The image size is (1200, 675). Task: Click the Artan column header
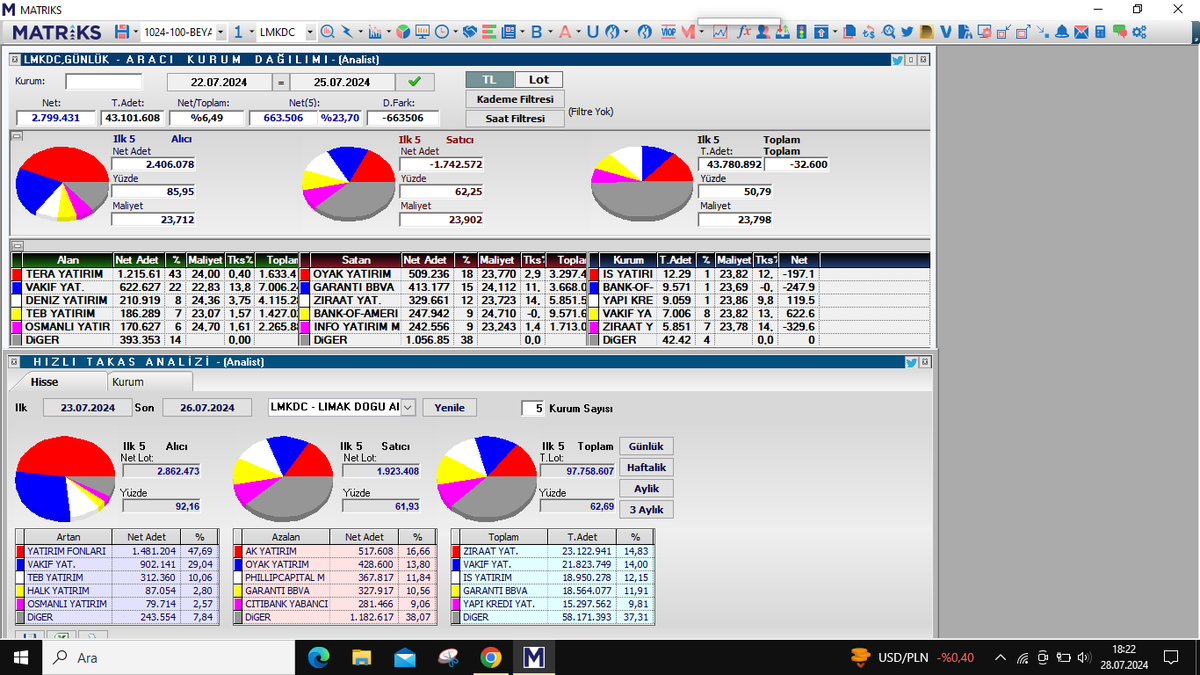pos(69,537)
